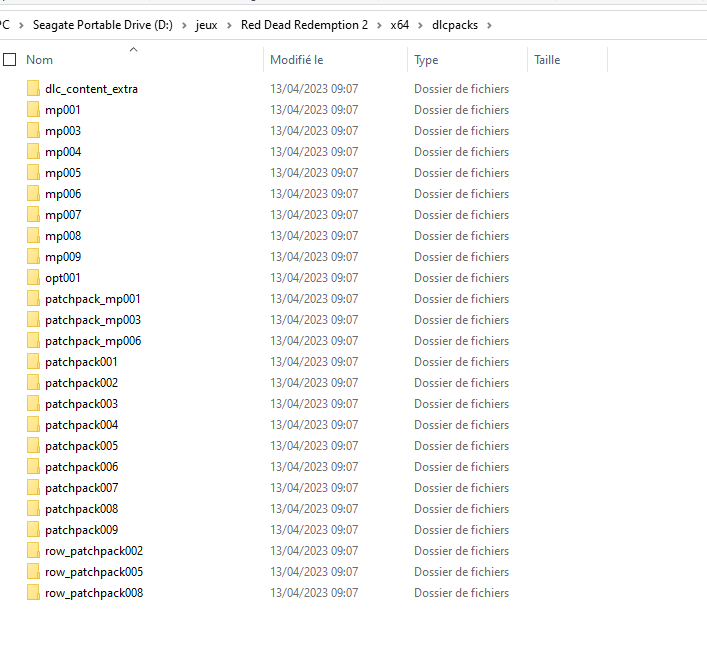
Task: Select the patchpack007 folder name
Action: tap(82, 488)
